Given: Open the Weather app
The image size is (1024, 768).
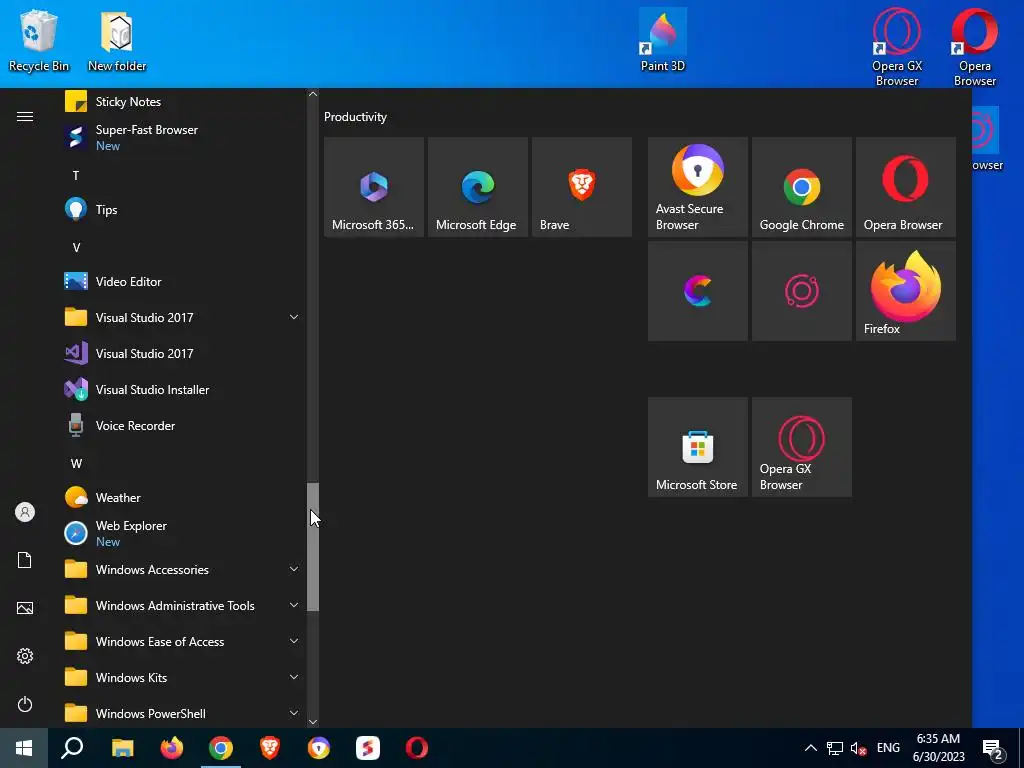Looking at the screenshot, I should pos(182,498).
